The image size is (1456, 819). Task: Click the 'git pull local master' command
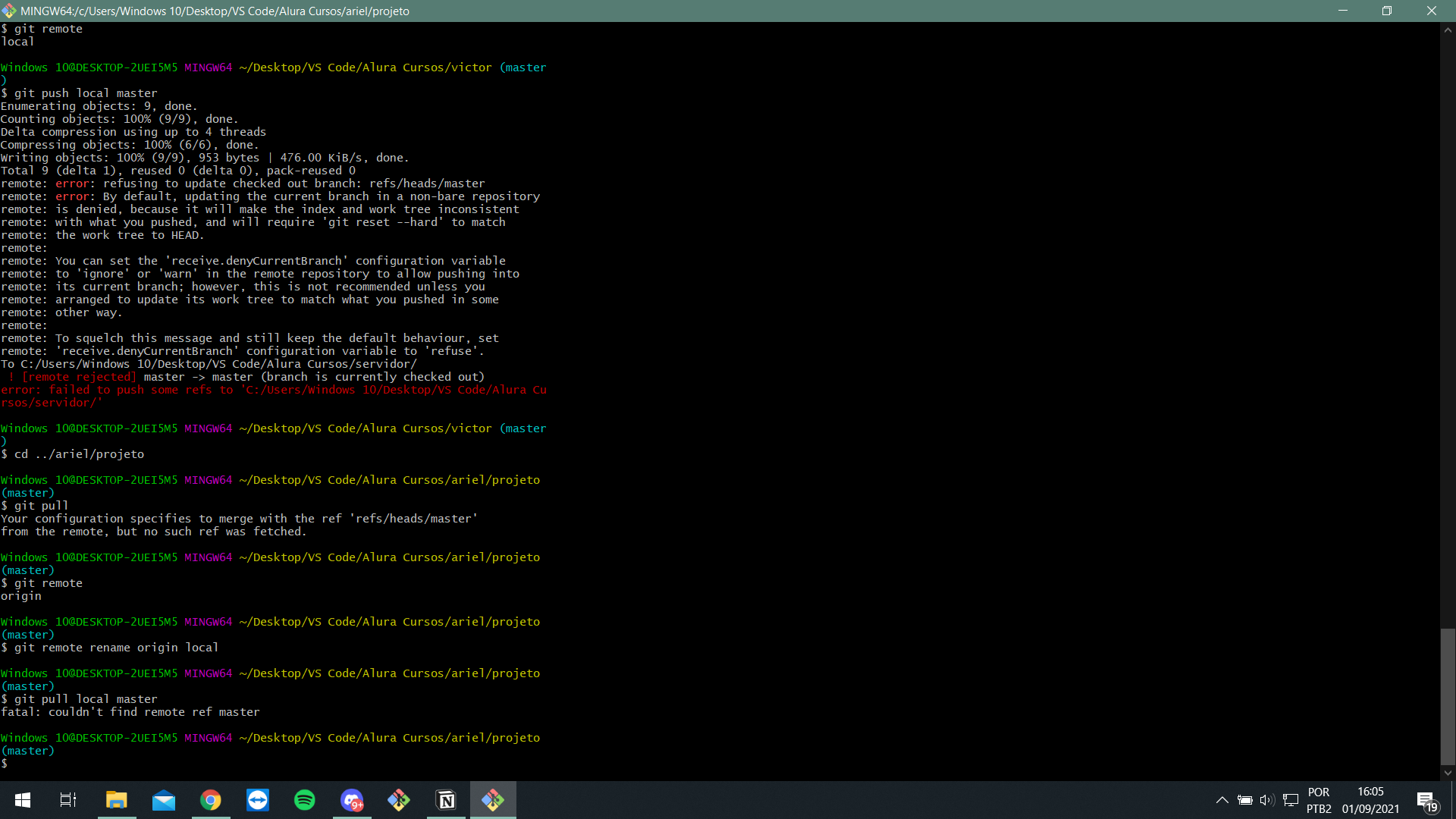pyautogui.click(x=86, y=699)
